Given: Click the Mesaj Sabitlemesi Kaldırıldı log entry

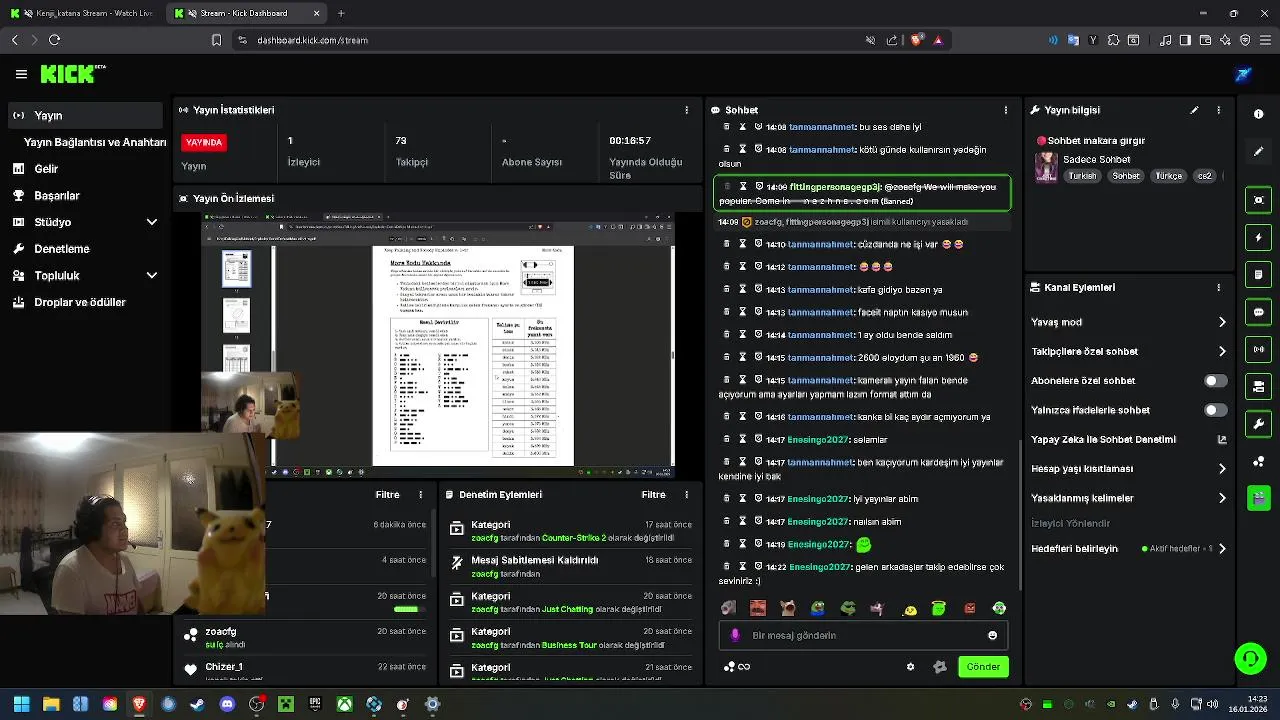Looking at the screenshot, I should (x=568, y=567).
